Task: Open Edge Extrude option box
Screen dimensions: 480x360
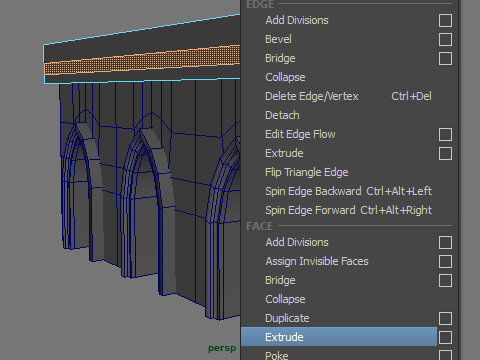Action: click(445, 153)
